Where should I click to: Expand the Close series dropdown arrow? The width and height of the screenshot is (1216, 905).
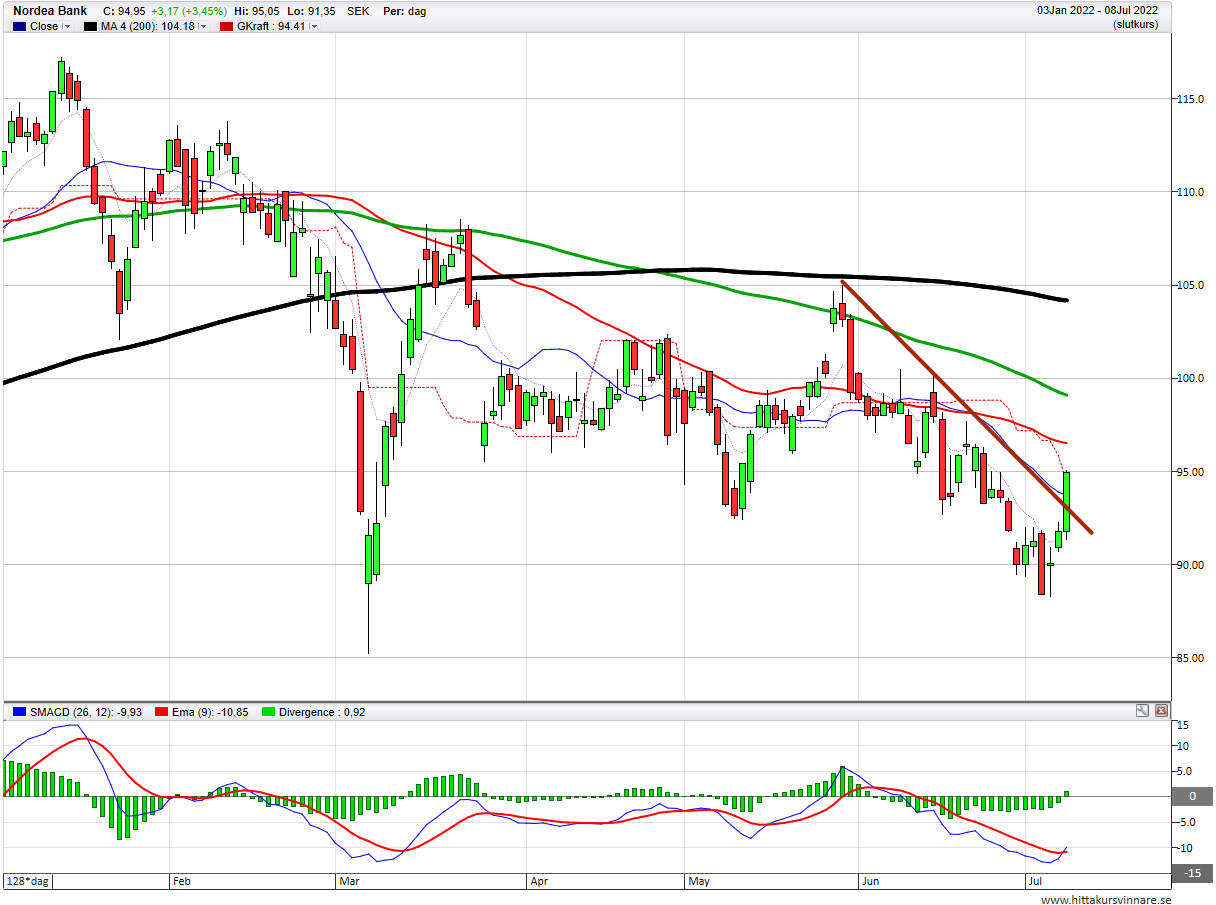click(68, 27)
